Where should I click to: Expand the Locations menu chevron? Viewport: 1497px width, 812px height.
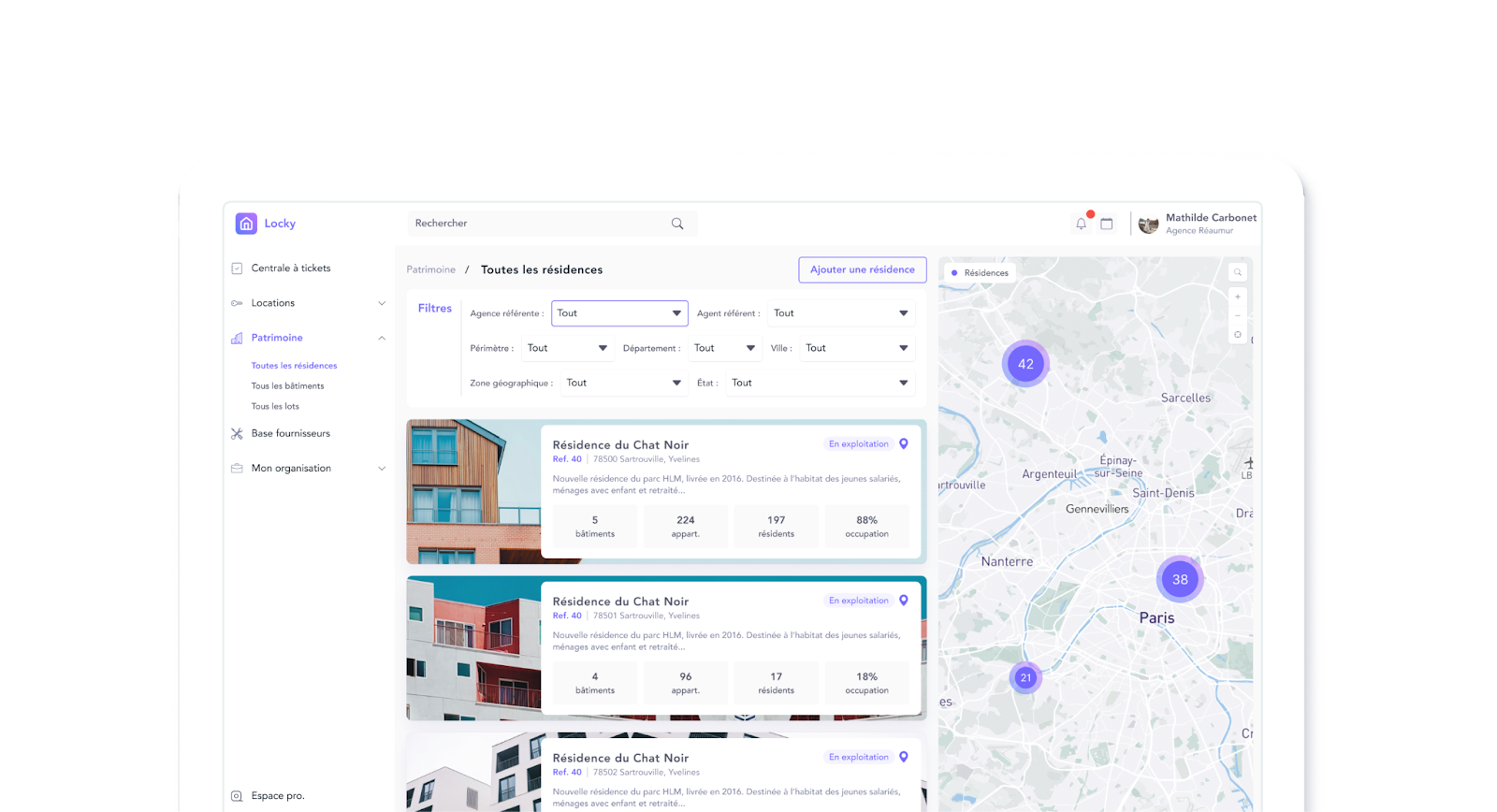[382, 303]
